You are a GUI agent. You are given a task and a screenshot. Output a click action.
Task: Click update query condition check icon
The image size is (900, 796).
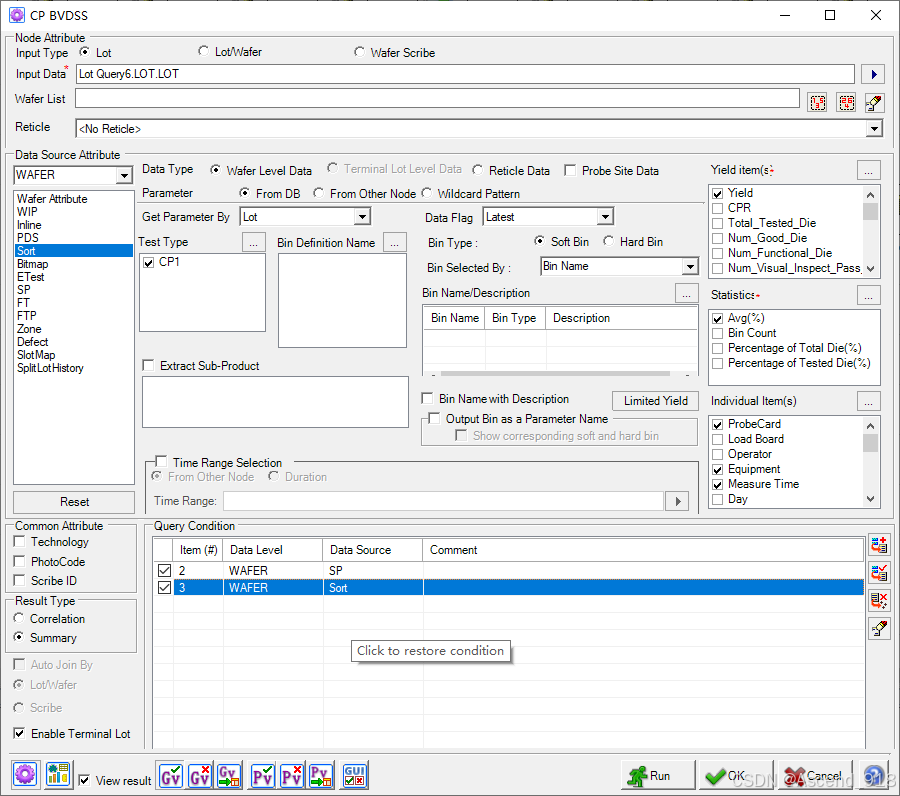(x=879, y=572)
